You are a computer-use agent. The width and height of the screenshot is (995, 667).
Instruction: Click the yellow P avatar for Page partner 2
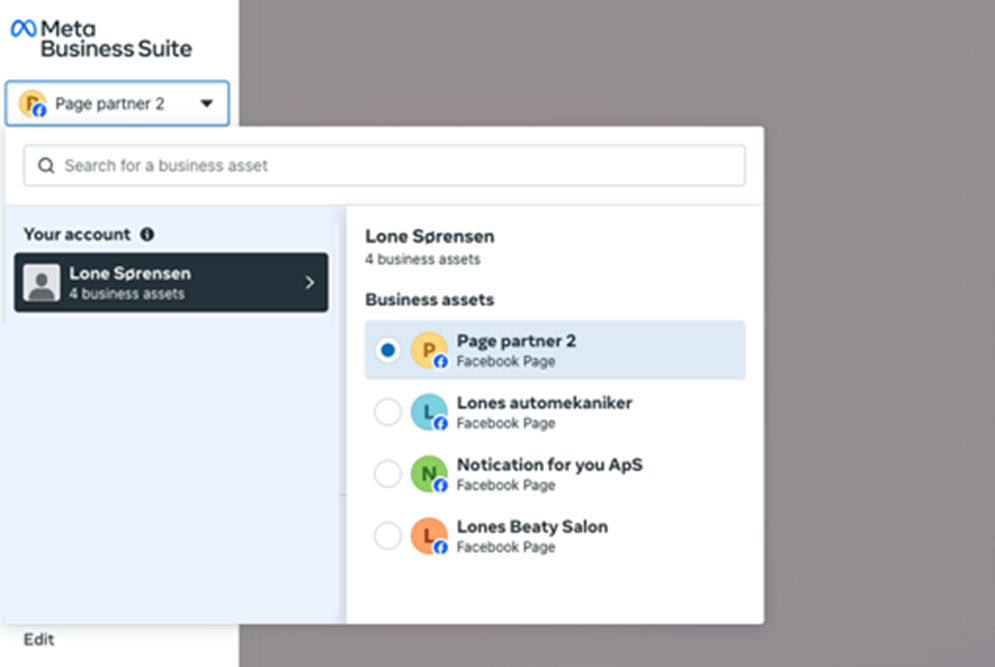pos(430,350)
